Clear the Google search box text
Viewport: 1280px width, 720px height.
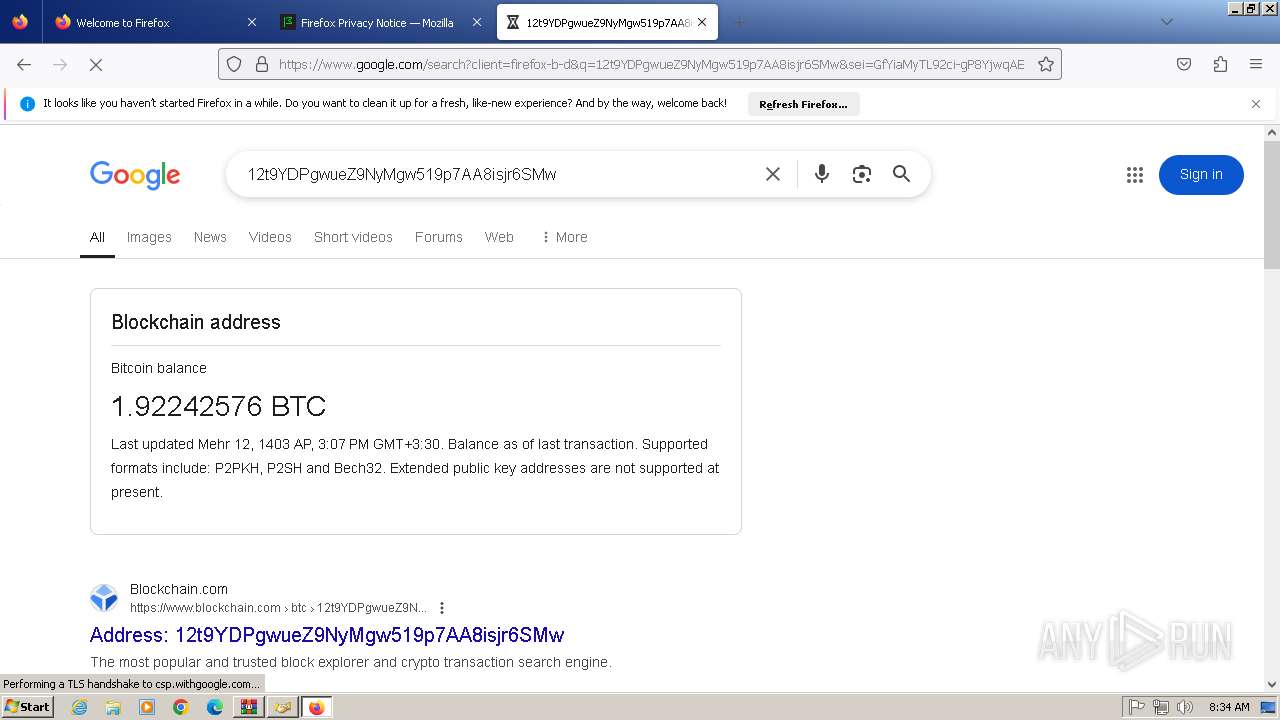tap(773, 174)
